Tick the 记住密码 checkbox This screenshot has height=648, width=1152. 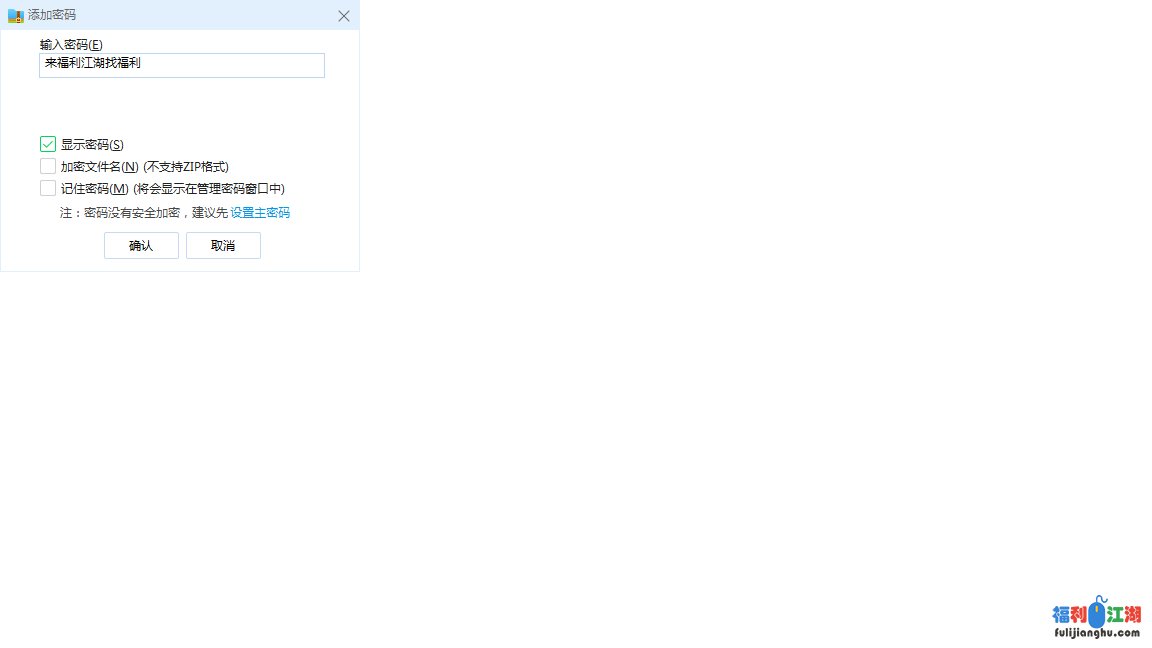point(48,188)
